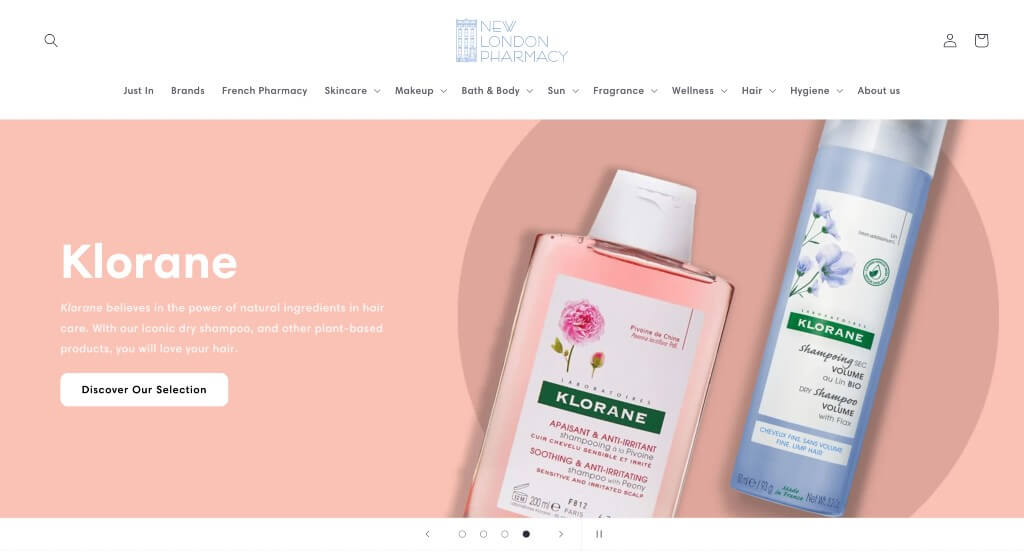Click the New London Pharmacy logo
Viewport: 1024px width, 552px height.
(x=511, y=41)
